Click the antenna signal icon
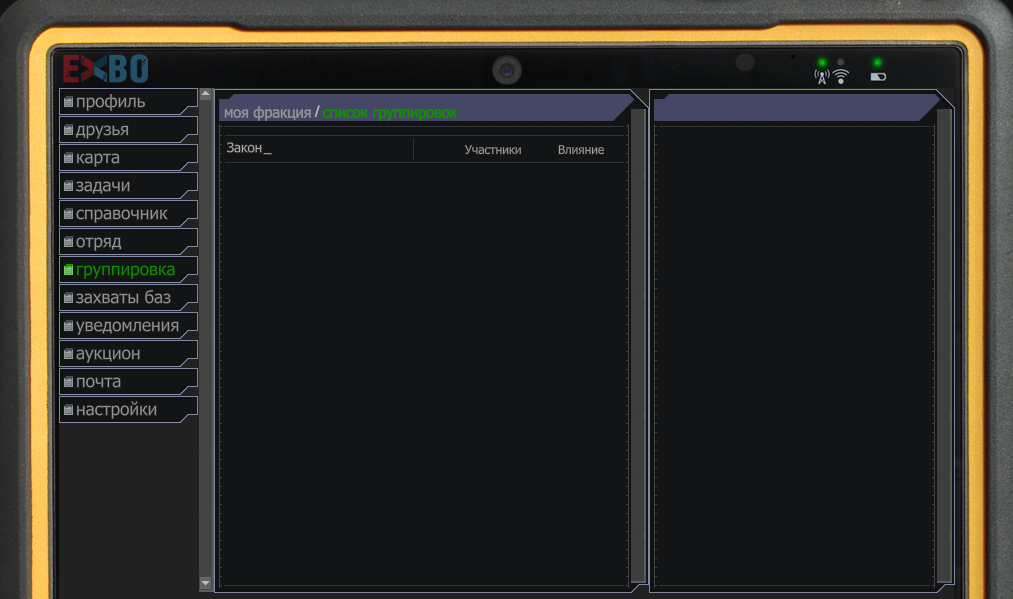Viewport: 1013px width, 599px height. point(822,77)
